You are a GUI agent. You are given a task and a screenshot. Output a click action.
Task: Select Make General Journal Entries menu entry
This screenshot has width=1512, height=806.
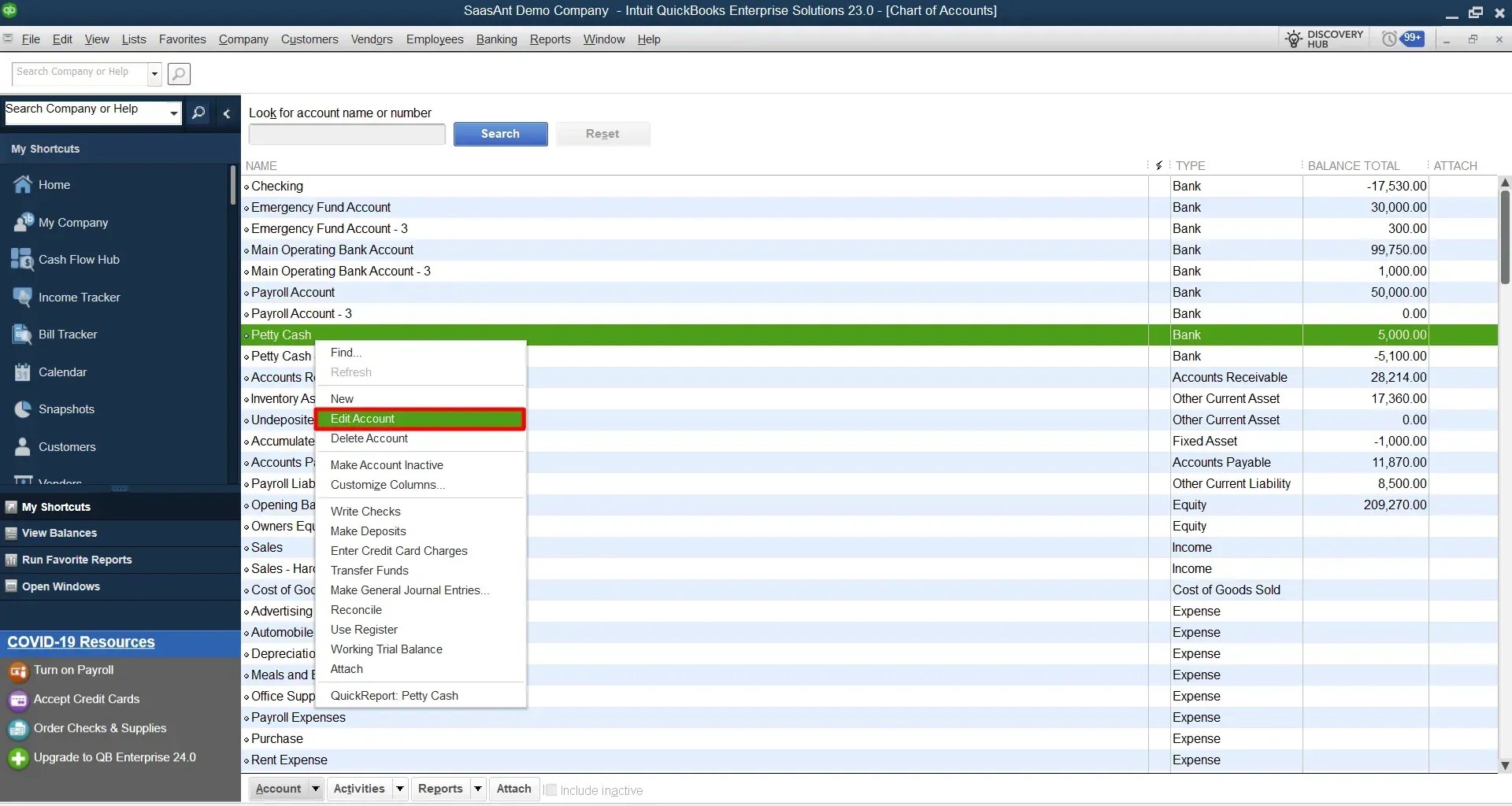(x=420, y=590)
